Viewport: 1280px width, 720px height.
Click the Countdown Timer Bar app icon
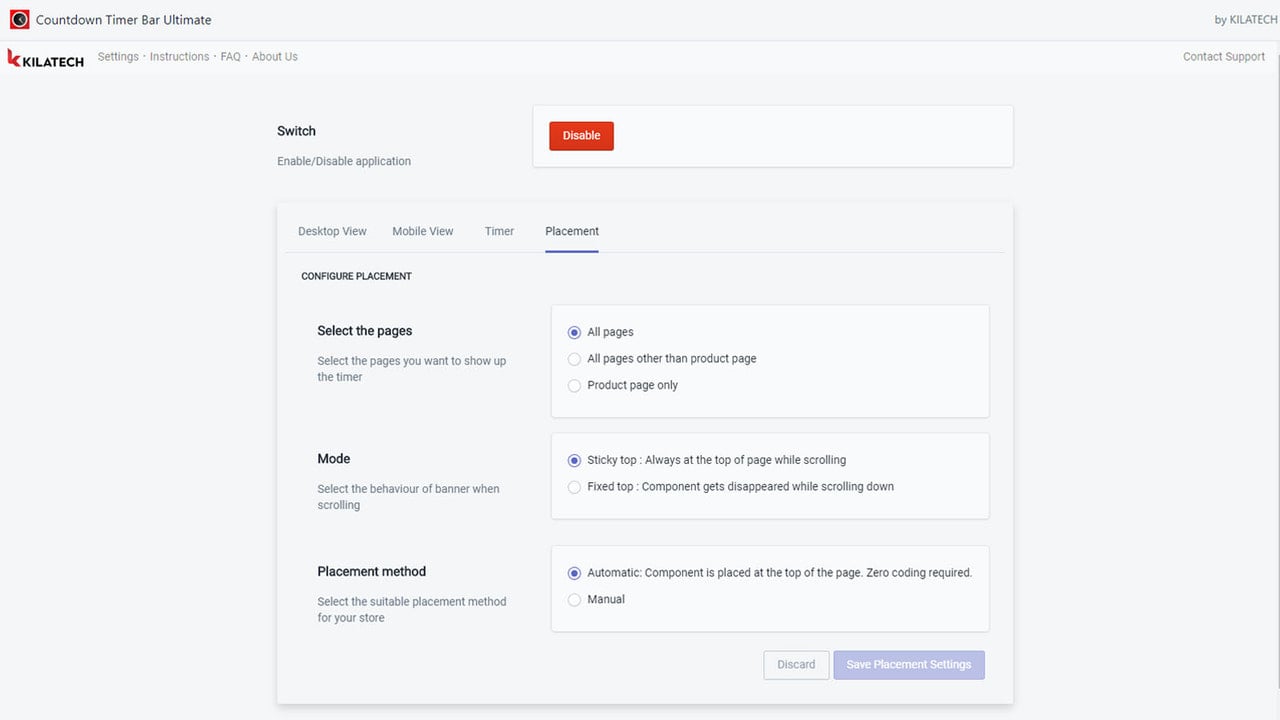[x=19, y=19]
